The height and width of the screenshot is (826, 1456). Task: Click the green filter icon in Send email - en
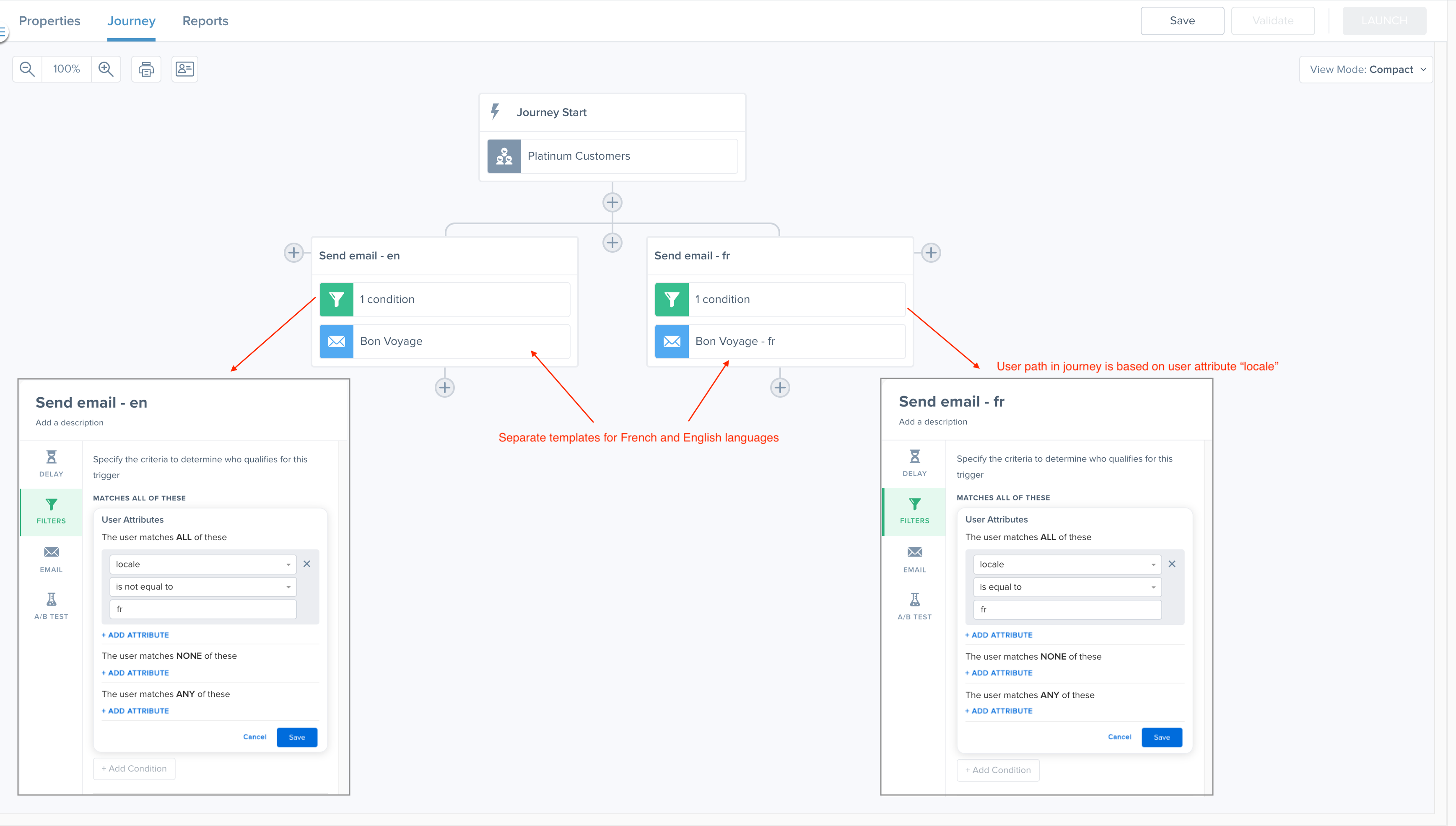coord(337,300)
